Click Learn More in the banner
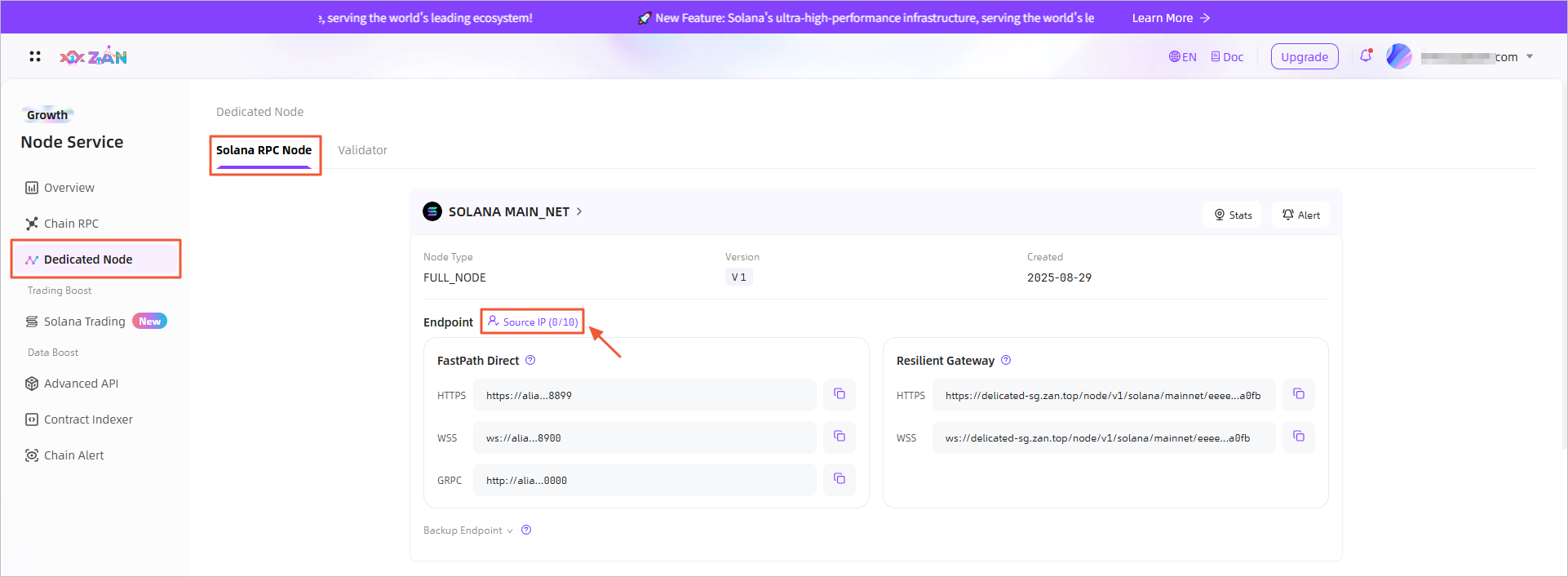The height and width of the screenshot is (577, 1568). click(x=1171, y=18)
